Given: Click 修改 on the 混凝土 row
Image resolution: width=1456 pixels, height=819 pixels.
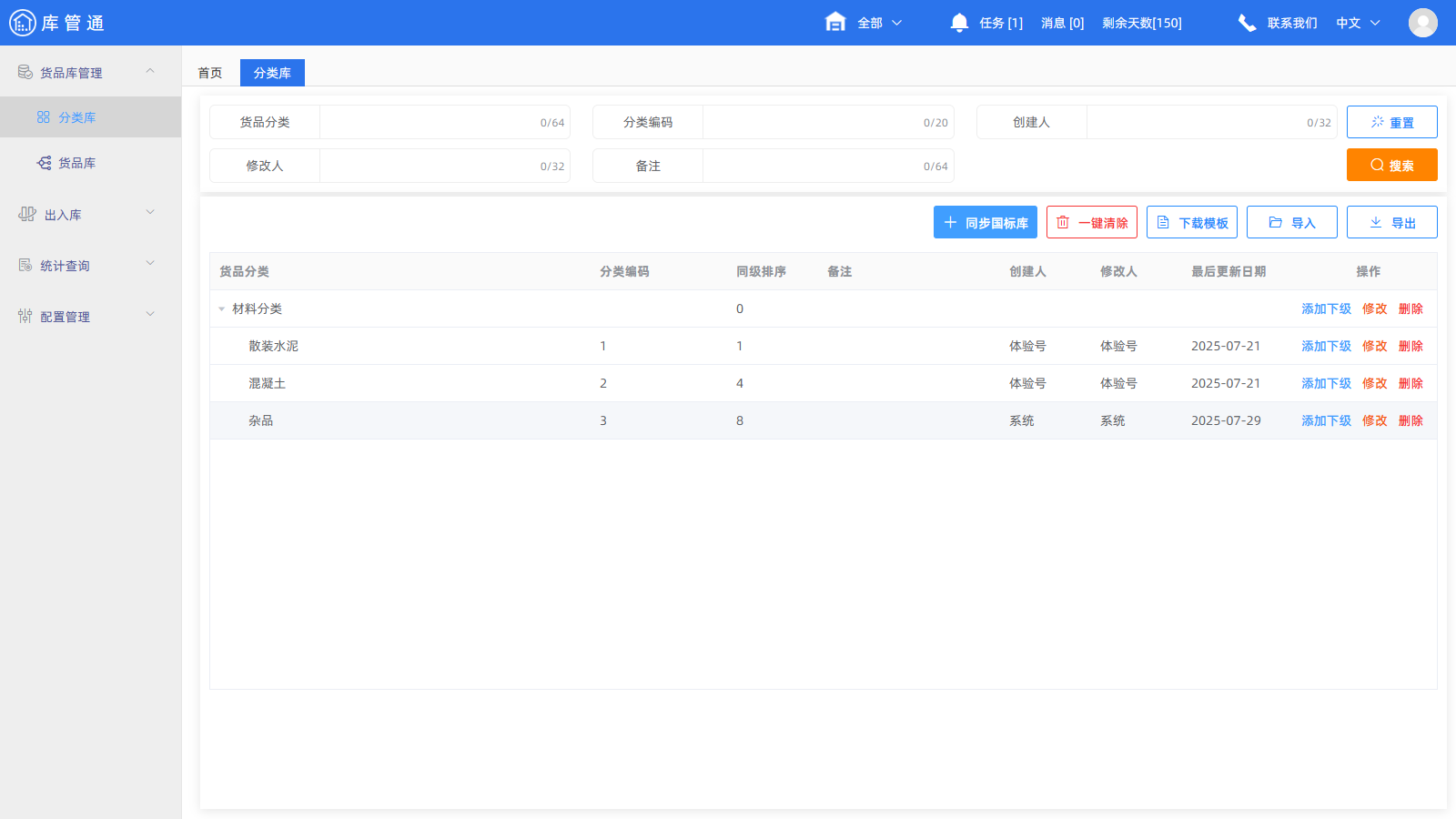Looking at the screenshot, I should (1374, 383).
